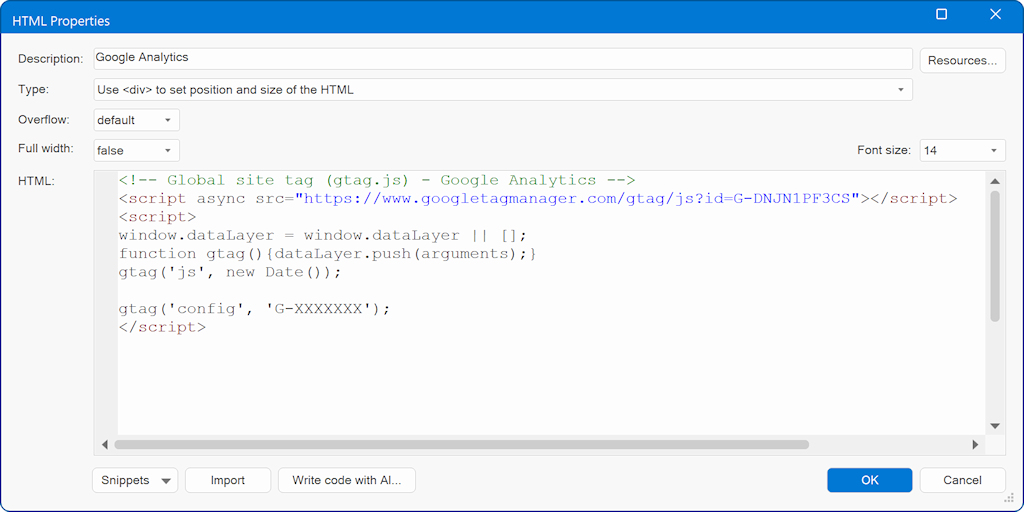Cancel the HTML Properties dialog
The width and height of the screenshot is (1024, 512).
point(963,481)
